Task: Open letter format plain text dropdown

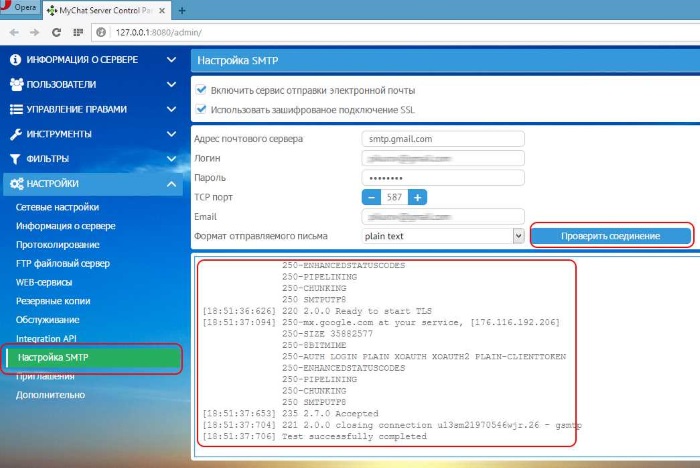Action: pos(443,236)
